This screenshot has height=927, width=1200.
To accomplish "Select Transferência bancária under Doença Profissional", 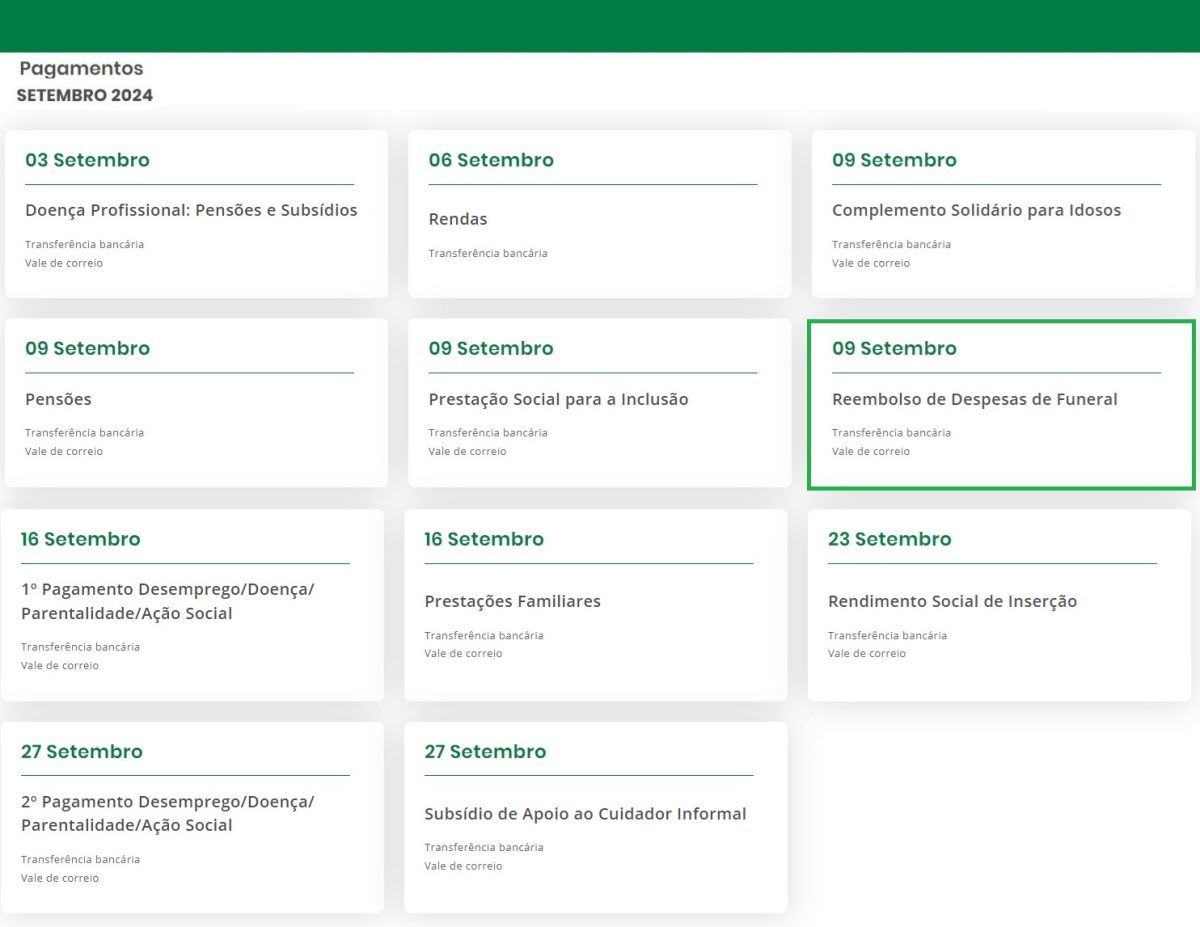I will point(84,244).
